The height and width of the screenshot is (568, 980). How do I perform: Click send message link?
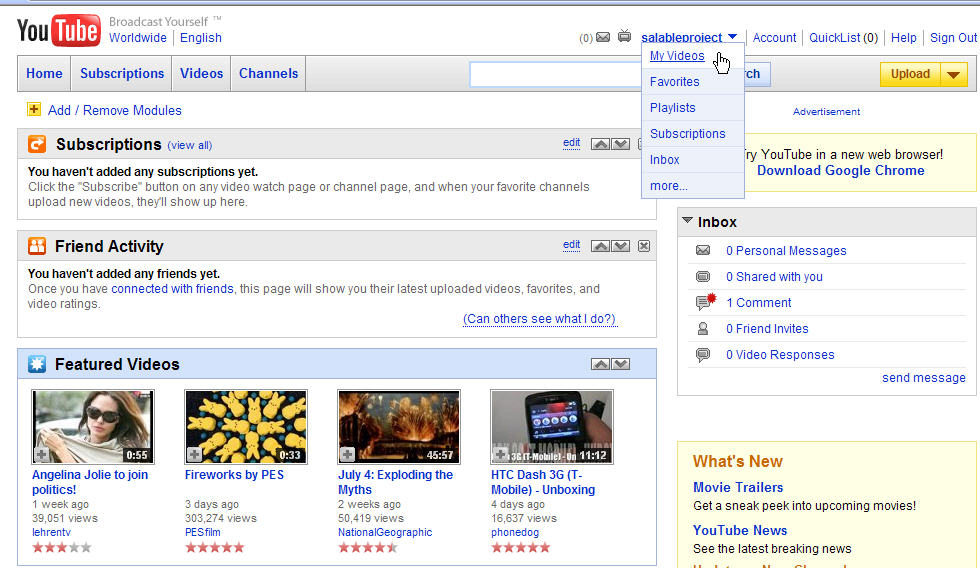(923, 377)
